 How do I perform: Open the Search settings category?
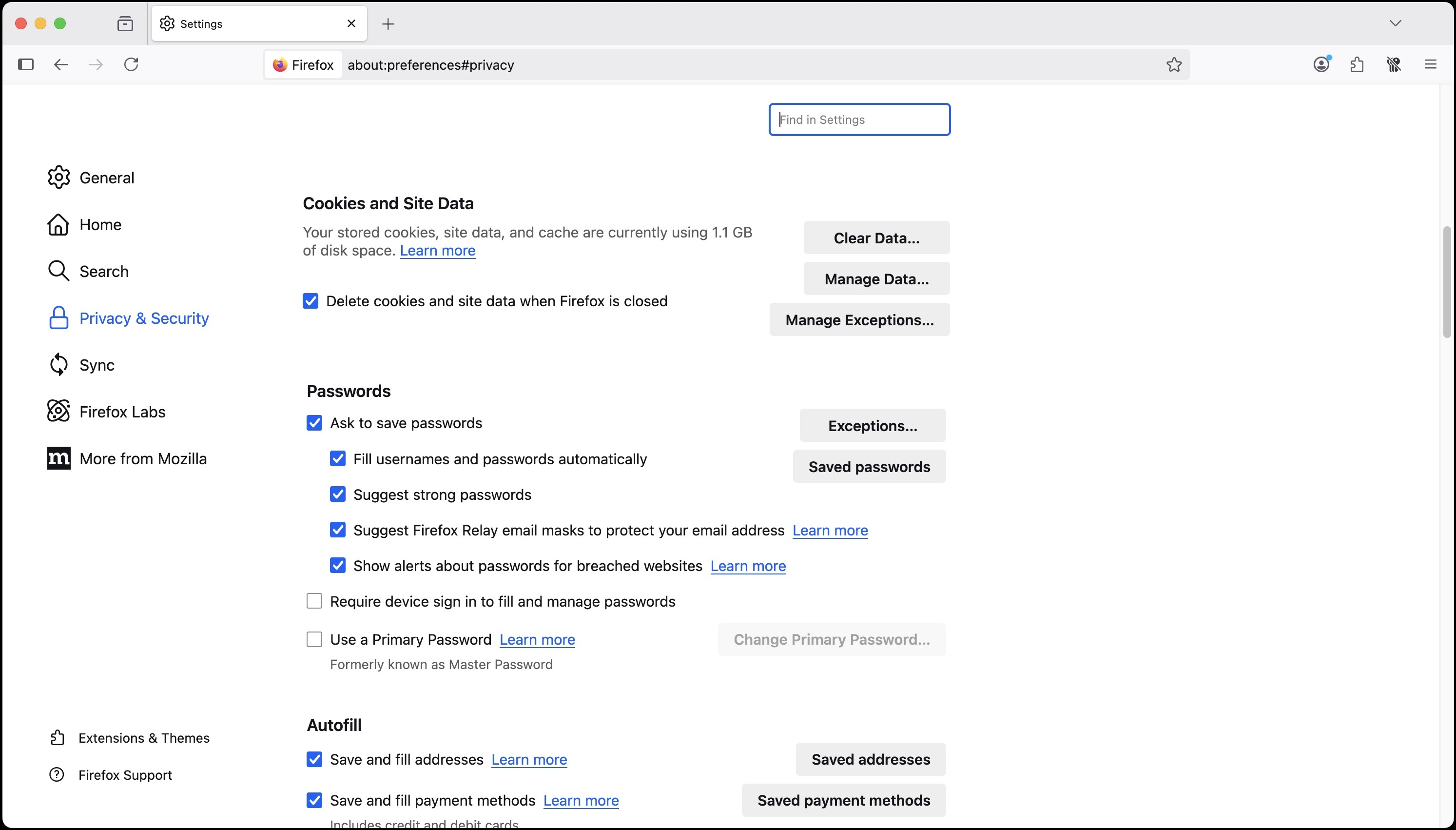(88, 271)
